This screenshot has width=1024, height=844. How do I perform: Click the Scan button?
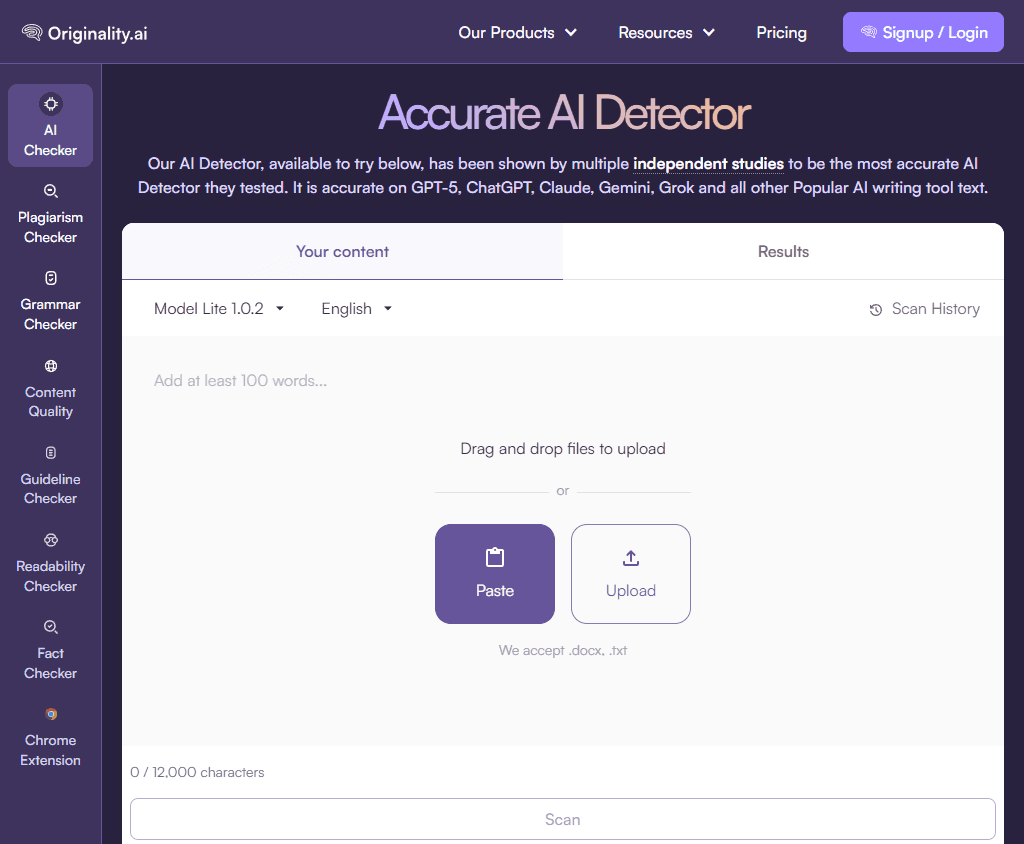tap(562, 819)
